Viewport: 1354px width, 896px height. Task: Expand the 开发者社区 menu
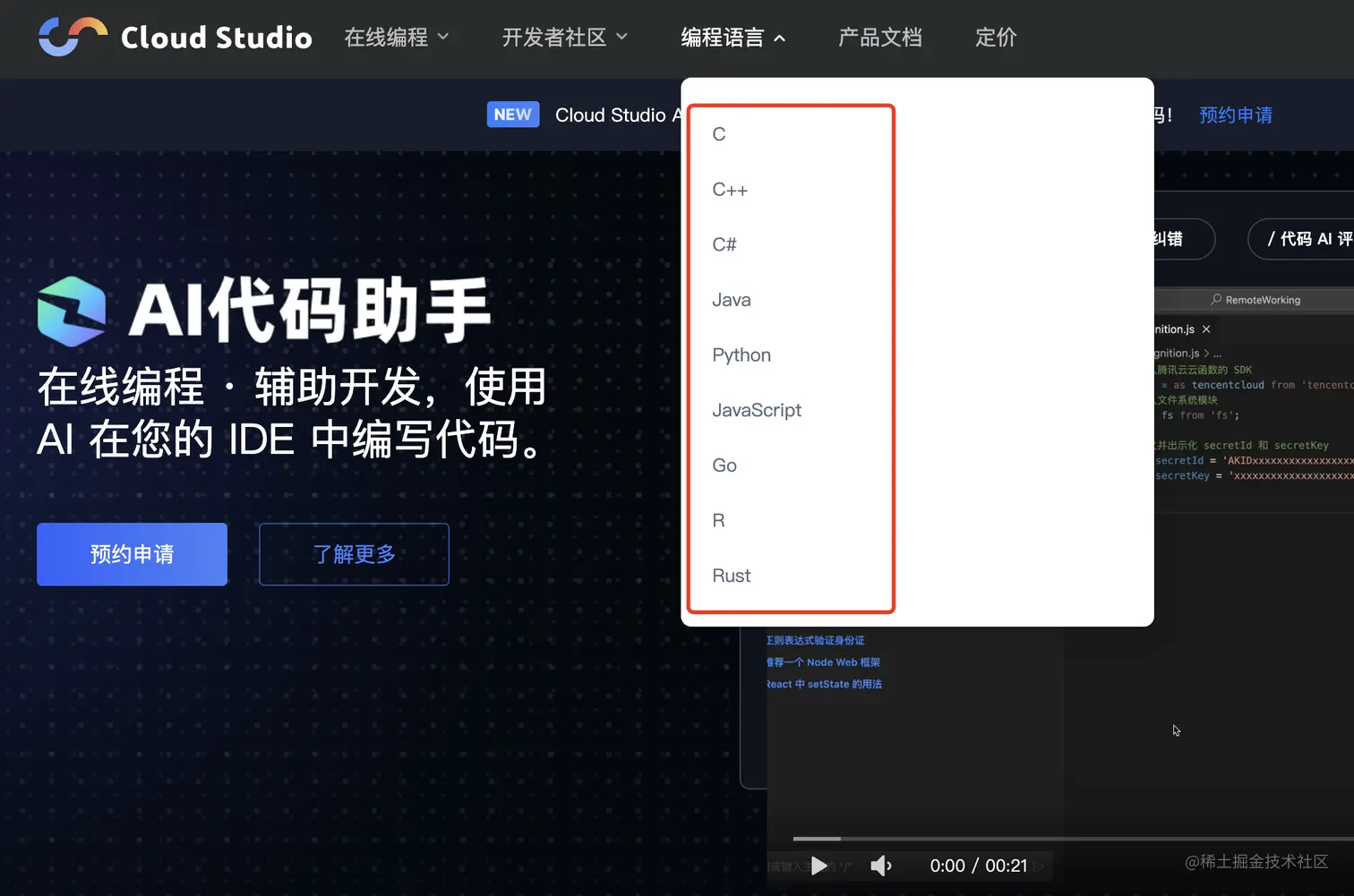(x=565, y=38)
